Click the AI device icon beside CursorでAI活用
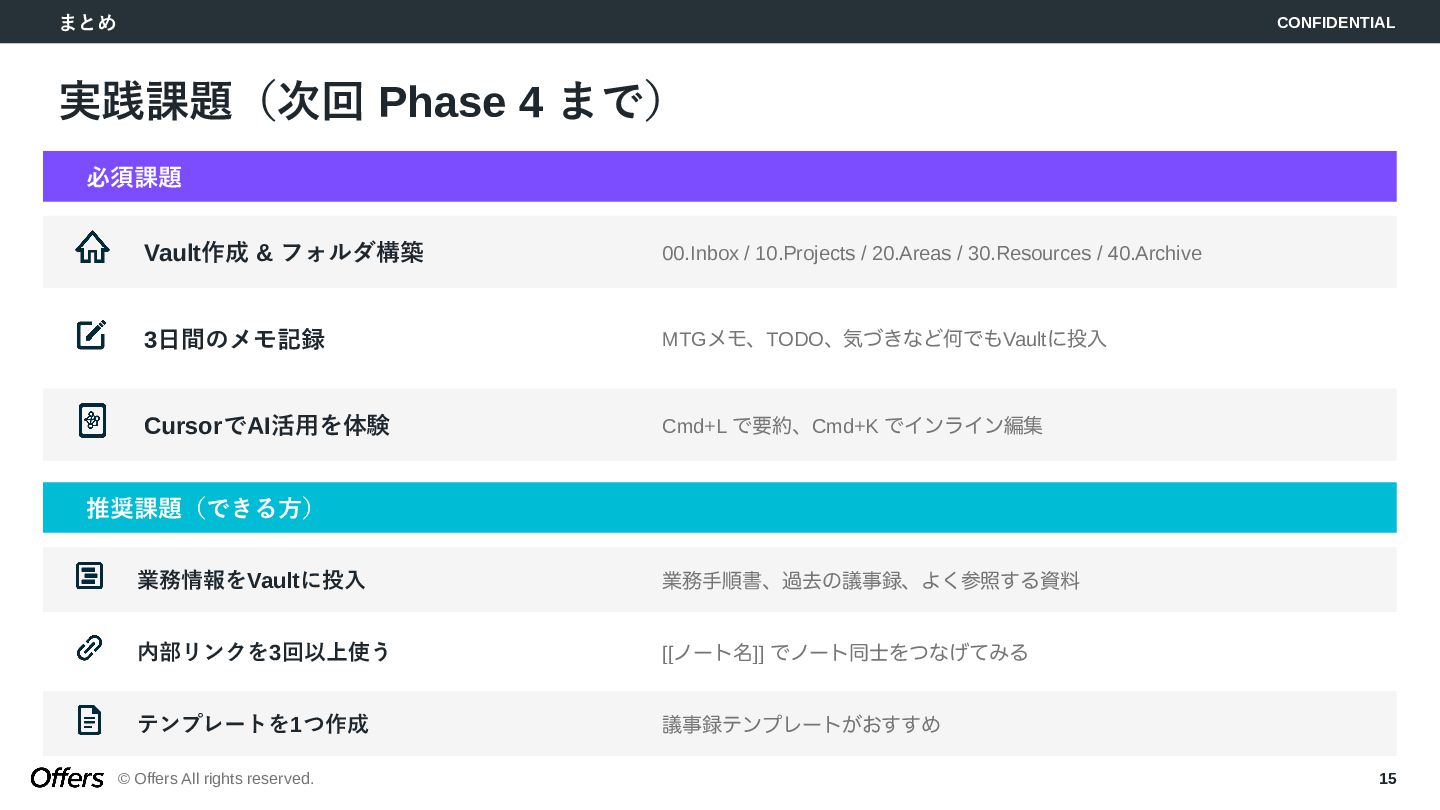The width and height of the screenshot is (1440, 810). [92, 421]
